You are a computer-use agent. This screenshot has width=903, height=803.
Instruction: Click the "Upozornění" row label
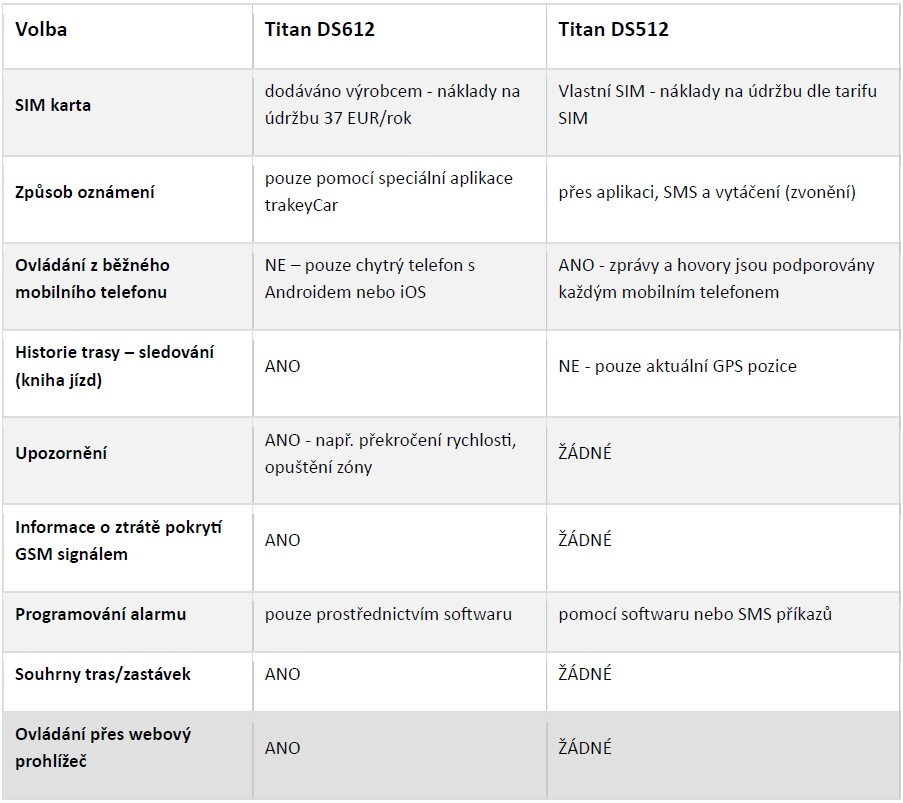[61, 453]
